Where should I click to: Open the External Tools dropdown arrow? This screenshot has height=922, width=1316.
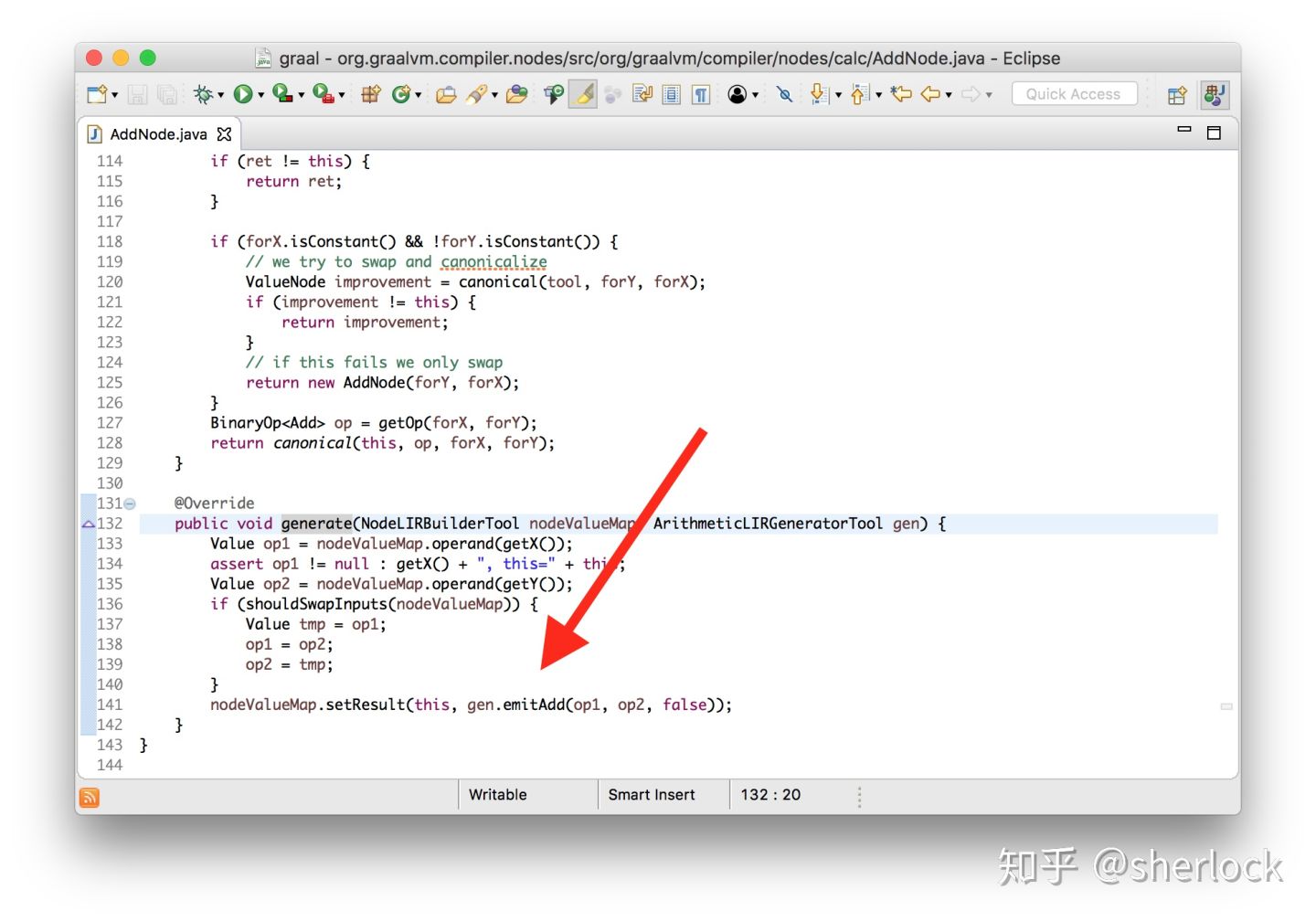(341, 95)
